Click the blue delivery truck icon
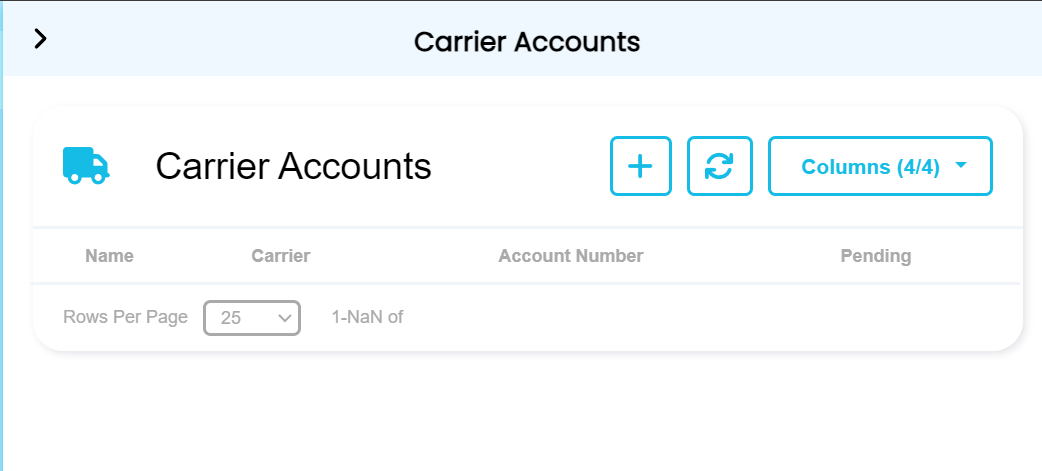 (86, 166)
